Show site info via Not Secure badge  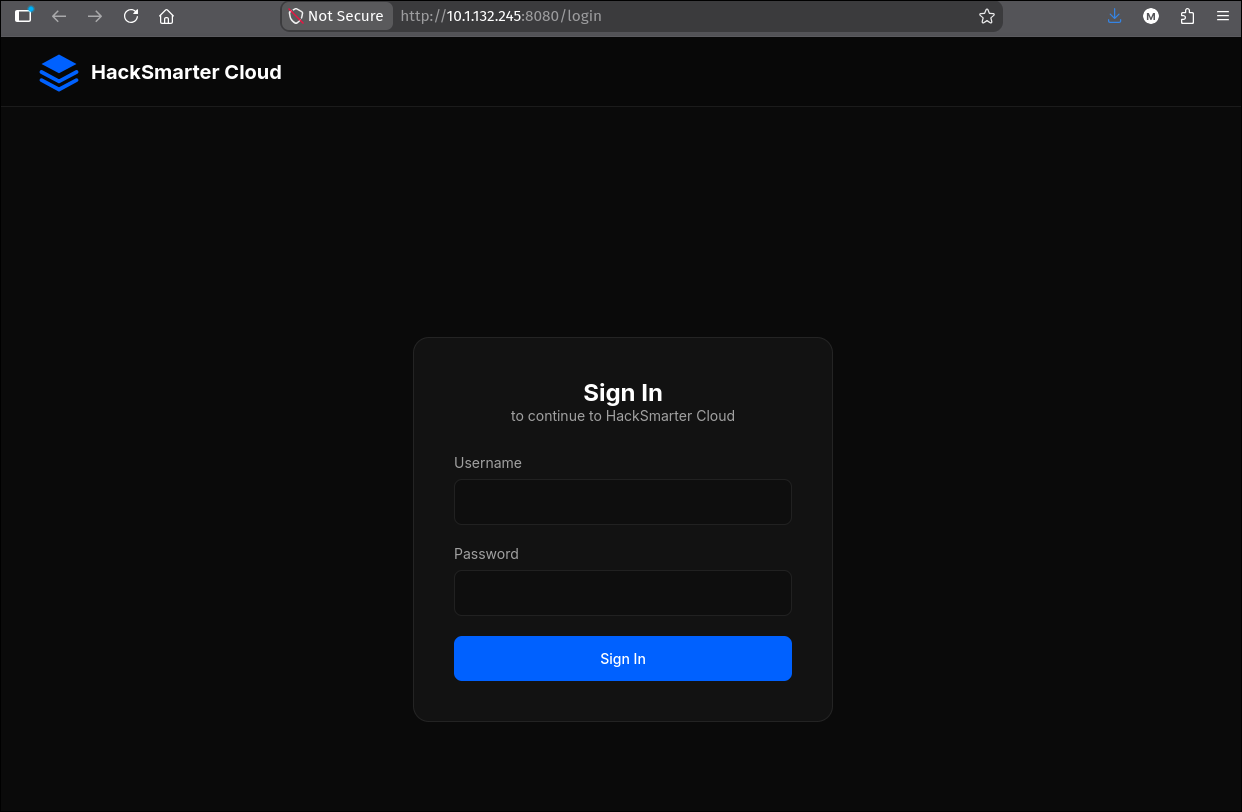(337, 16)
